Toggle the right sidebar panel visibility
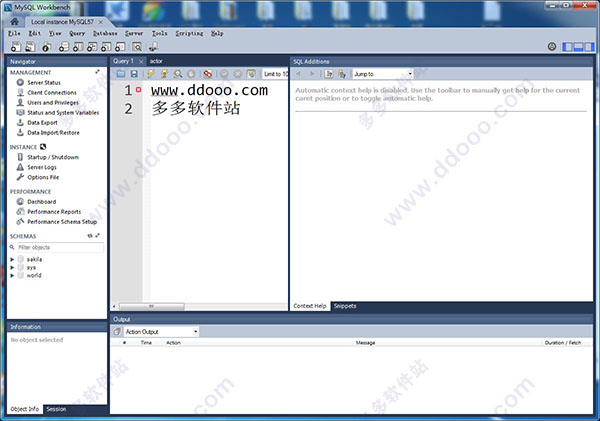 589,47
